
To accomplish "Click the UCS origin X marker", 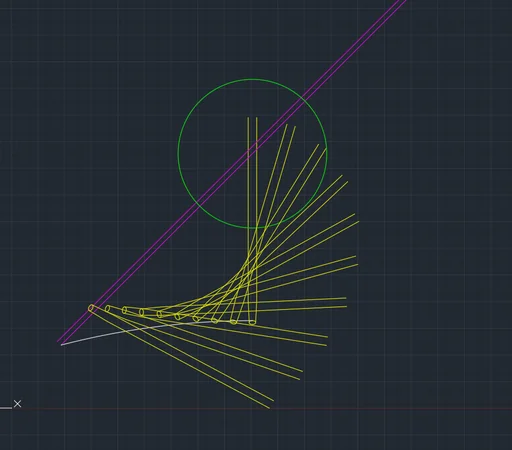I will click(x=17, y=404).
